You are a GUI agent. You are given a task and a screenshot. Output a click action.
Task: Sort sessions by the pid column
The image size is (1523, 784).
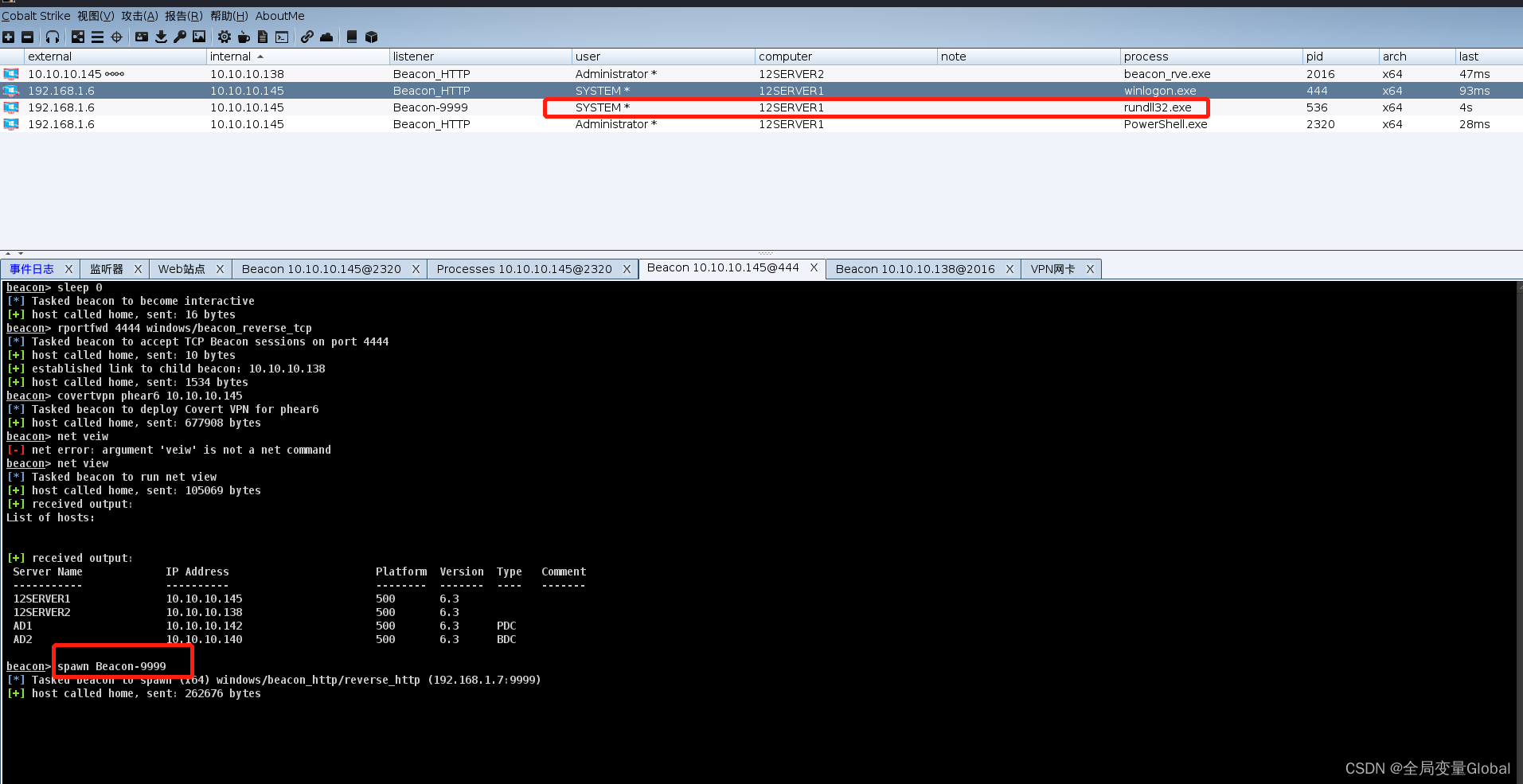(1341, 57)
